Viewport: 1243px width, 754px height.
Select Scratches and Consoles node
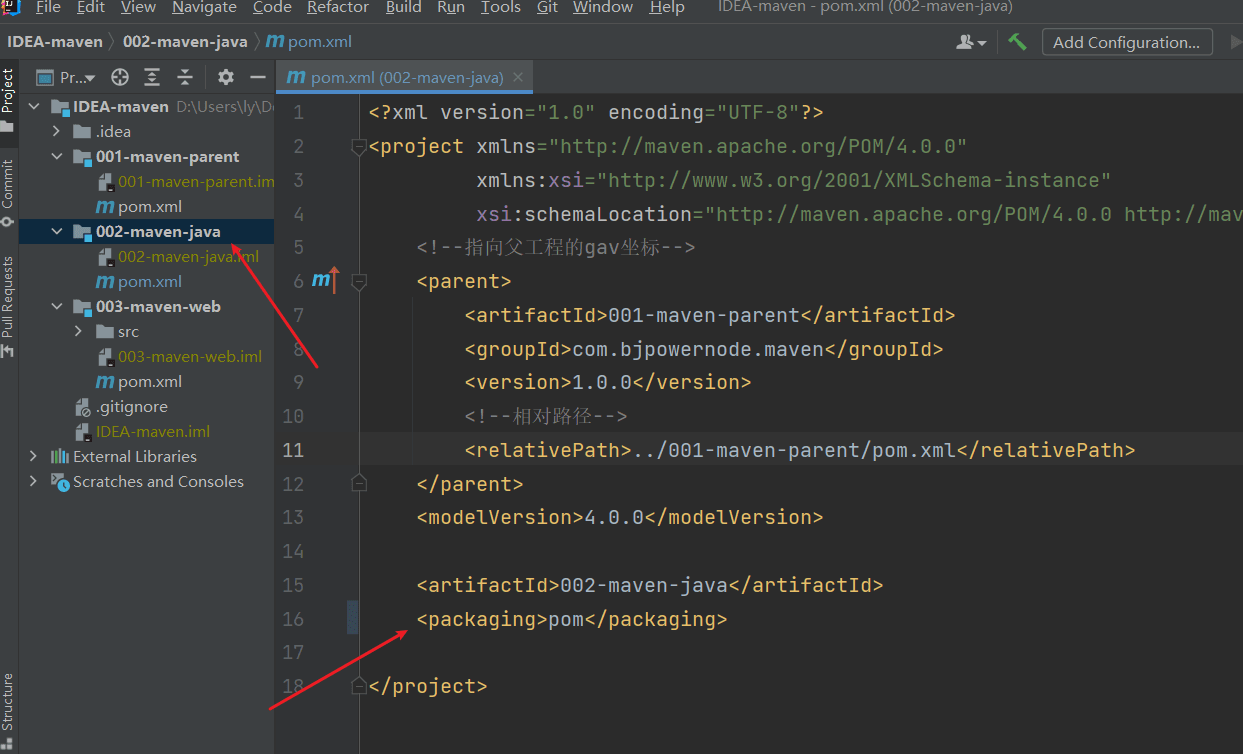coord(147,482)
